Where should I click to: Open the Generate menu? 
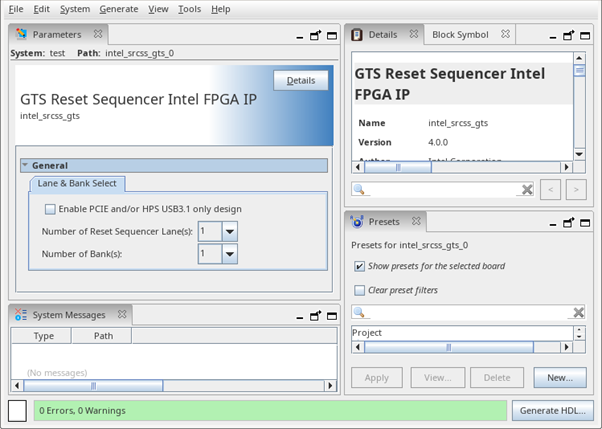pyautogui.click(x=119, y=9)
